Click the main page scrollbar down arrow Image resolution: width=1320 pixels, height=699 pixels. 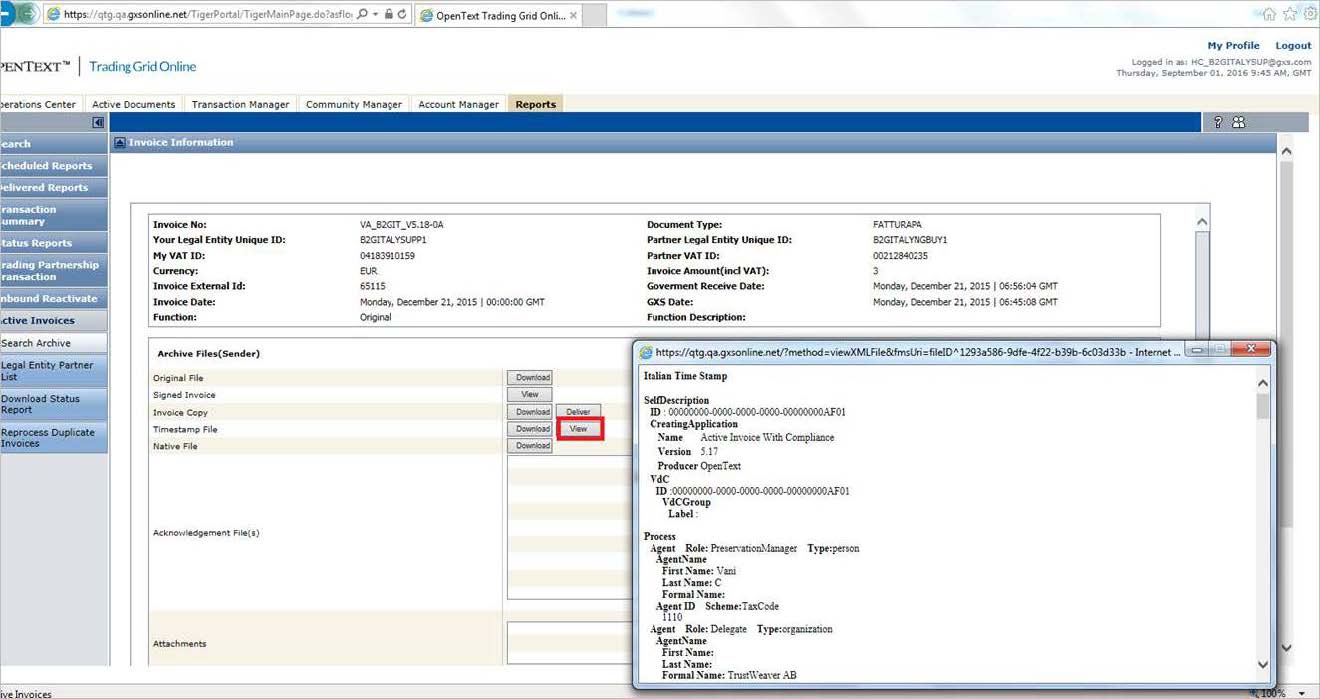pyautogui.click(x=1286, y=648)
